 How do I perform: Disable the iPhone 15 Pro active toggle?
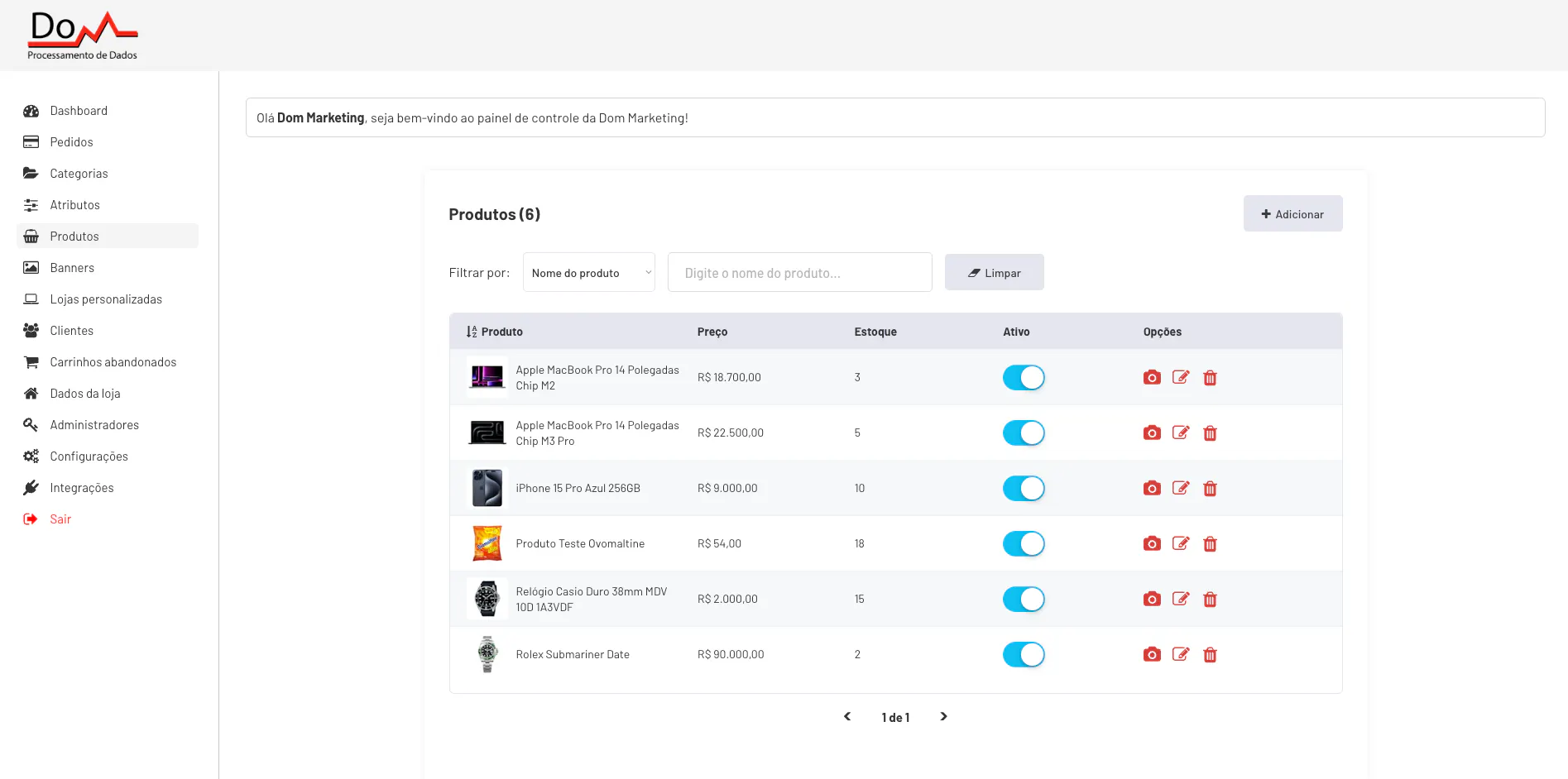1024,489
